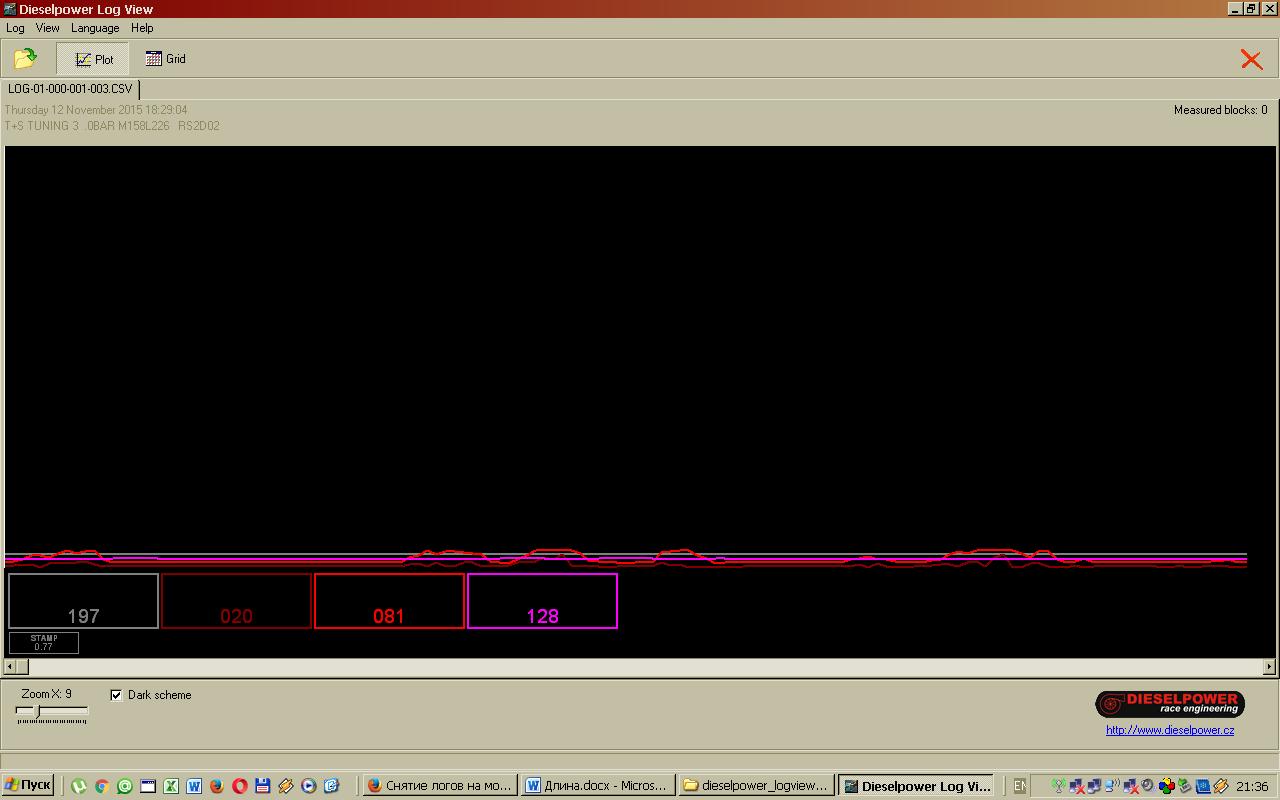Viewport: 1280px width, 800px height.
Task: Click the gray channel box showing 197
Action: [83, 601]
